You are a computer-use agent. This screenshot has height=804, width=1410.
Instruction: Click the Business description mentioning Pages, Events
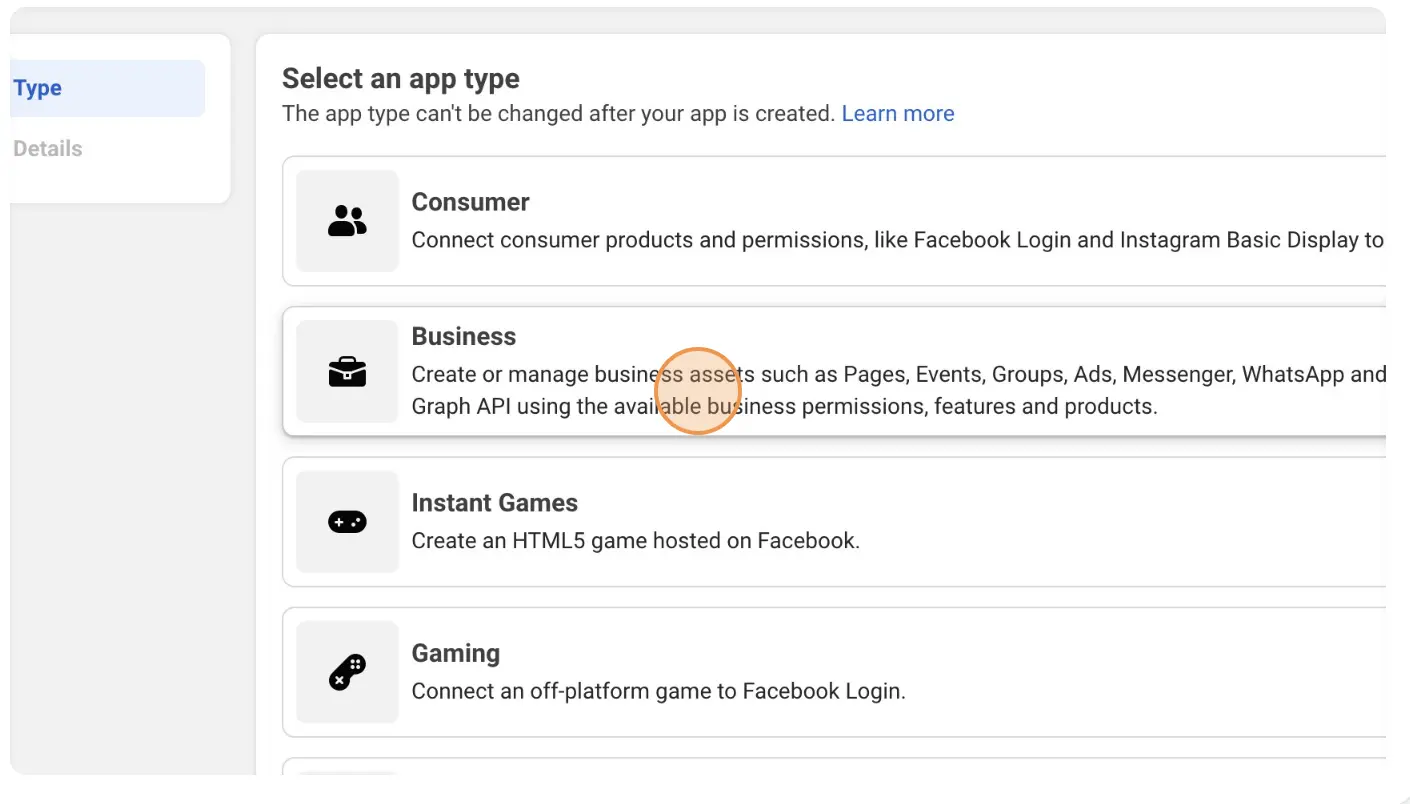(x=898, y=374)
